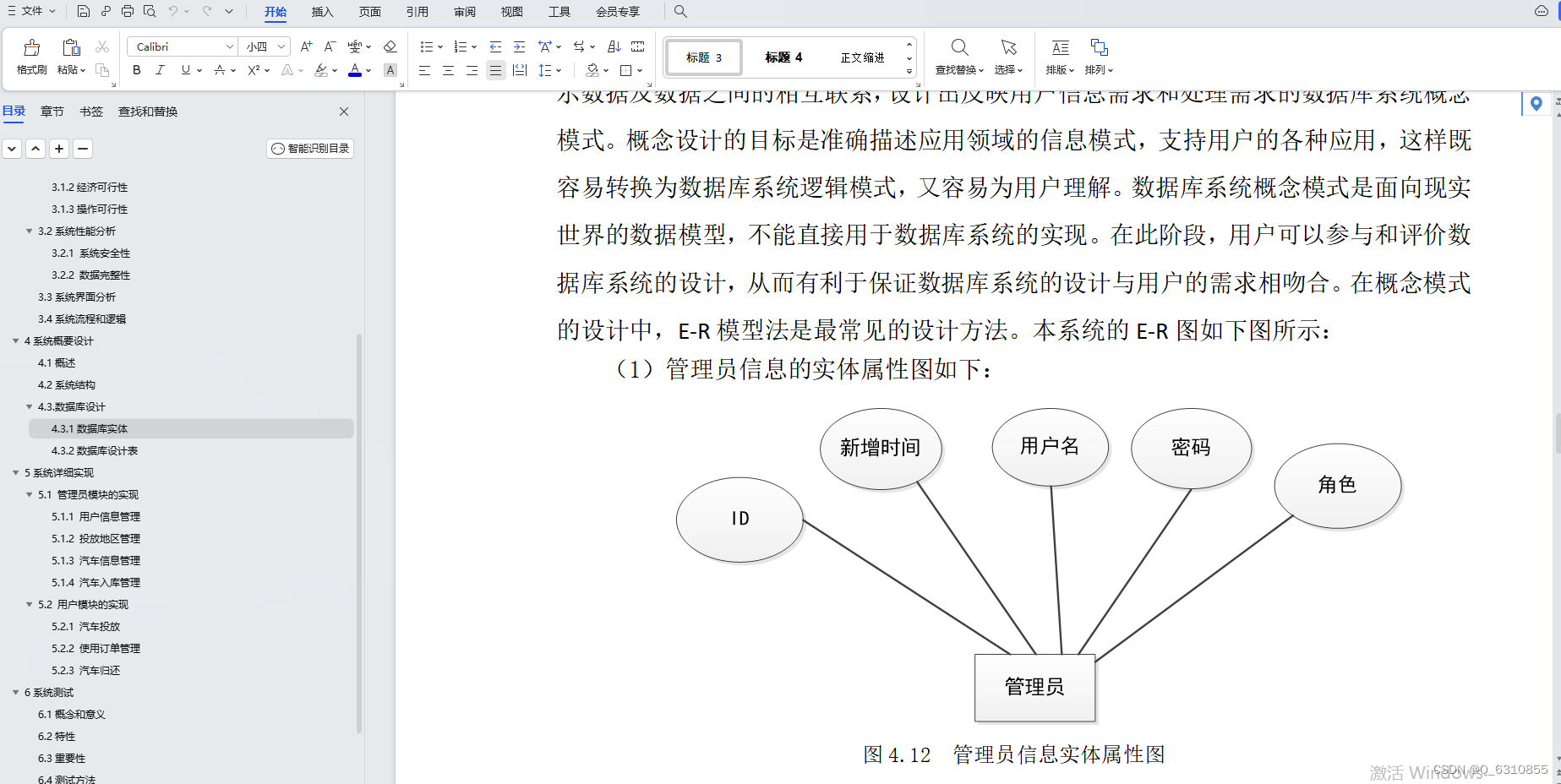
Task: Apply the blue font color swatch
Action: pyautogui.click(x=355, y=70)
